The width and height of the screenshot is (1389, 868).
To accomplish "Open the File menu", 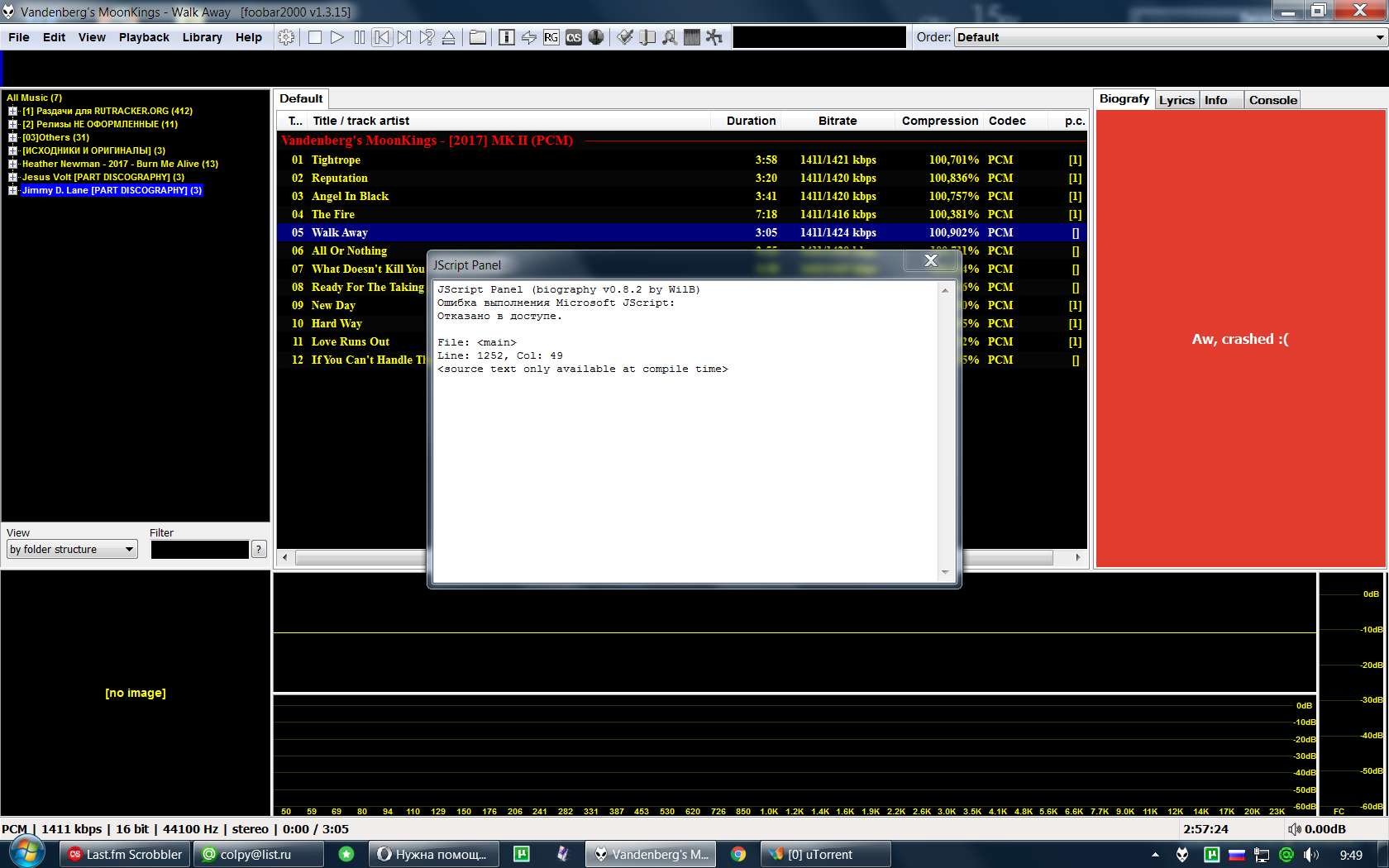I will (x=19, y=37).
